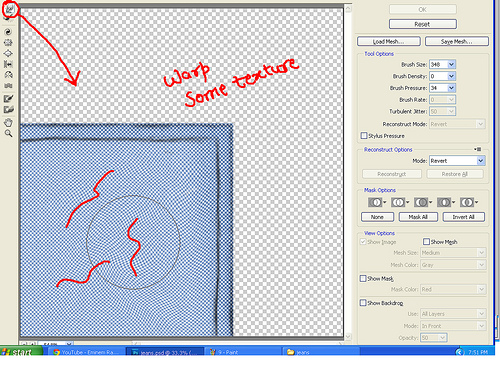Open the Replace Selection mask option
The width and height of the screenshot is (500, 371).
coord(377,202)
